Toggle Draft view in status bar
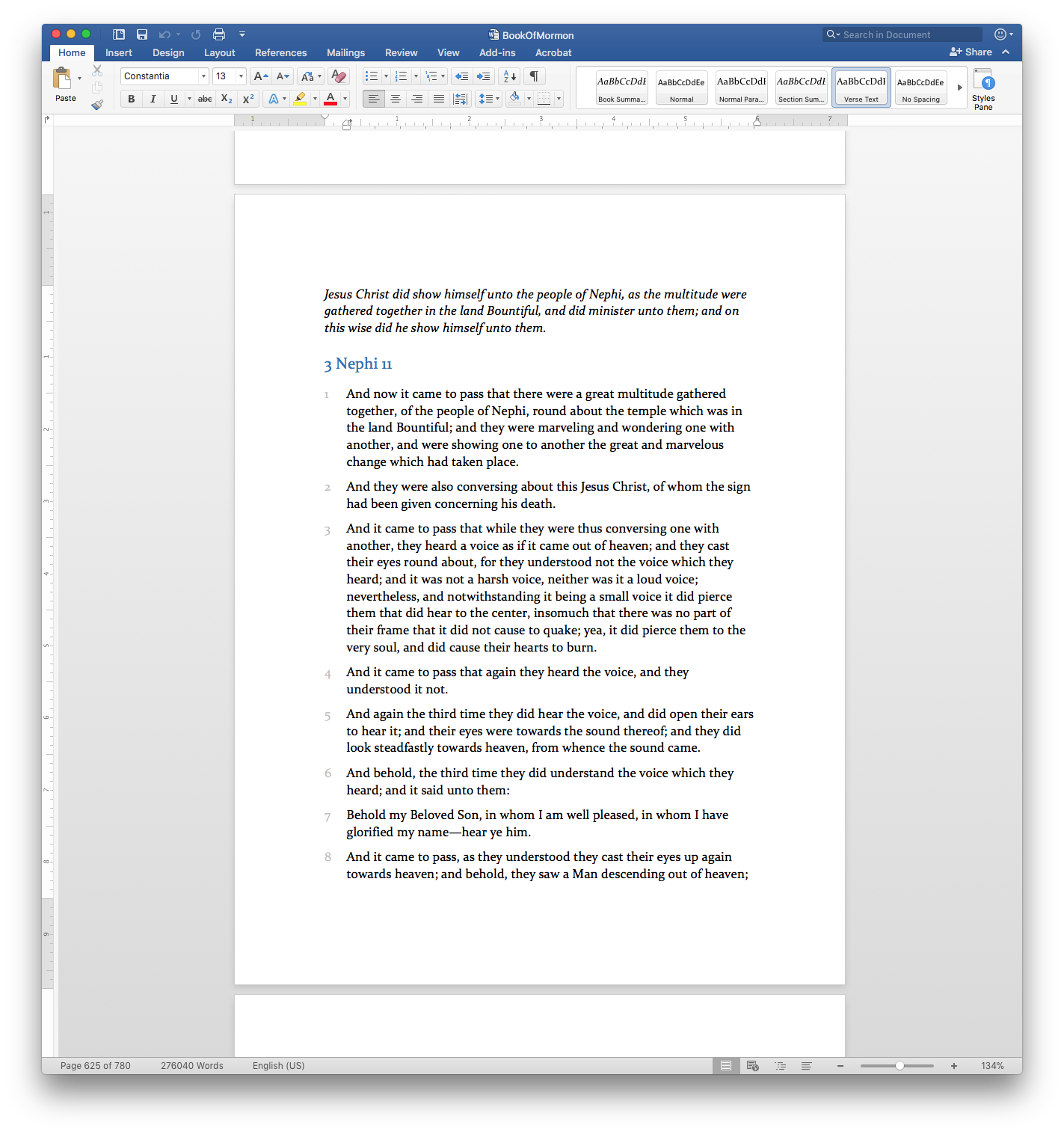The image size is (1064, 1134). pos(807,1066)
